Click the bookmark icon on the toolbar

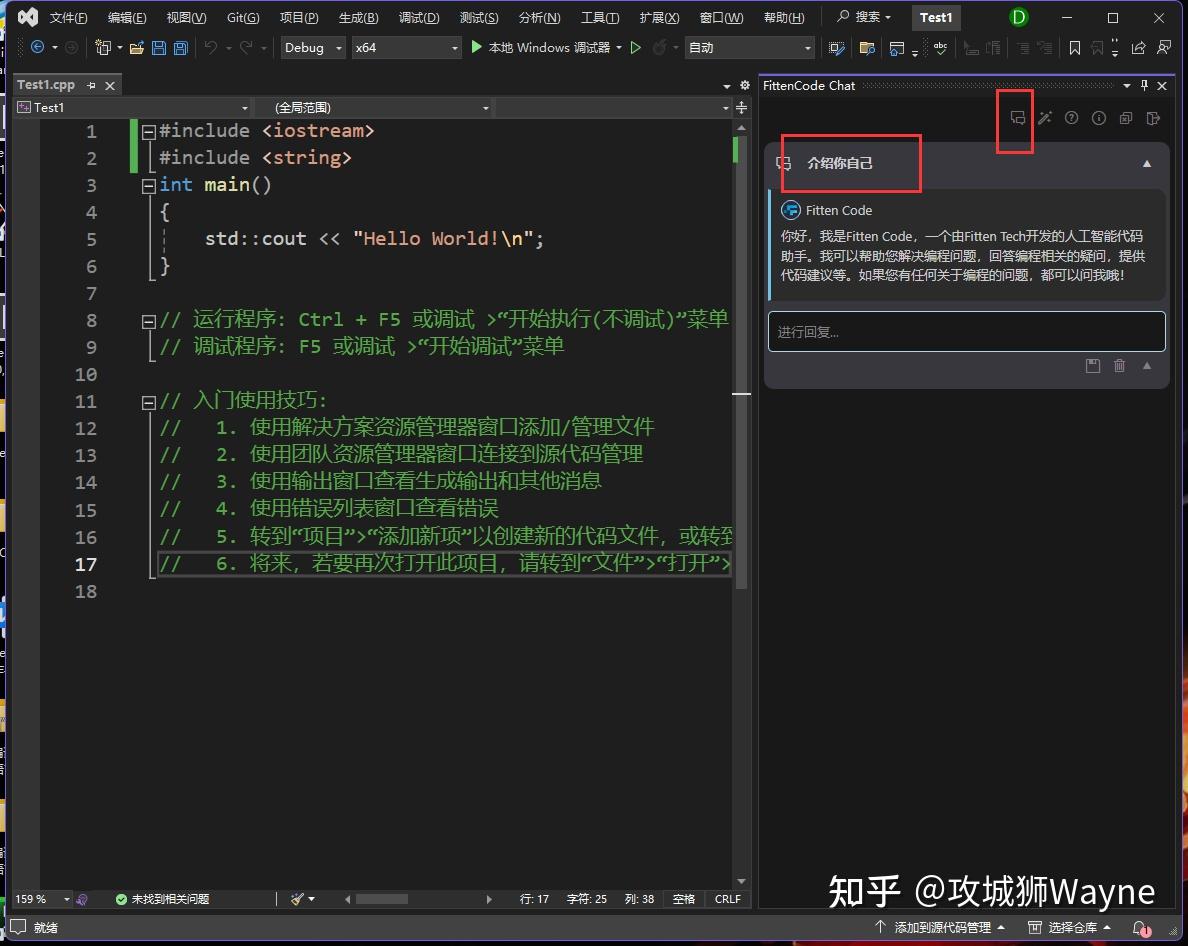(1075, 47)
